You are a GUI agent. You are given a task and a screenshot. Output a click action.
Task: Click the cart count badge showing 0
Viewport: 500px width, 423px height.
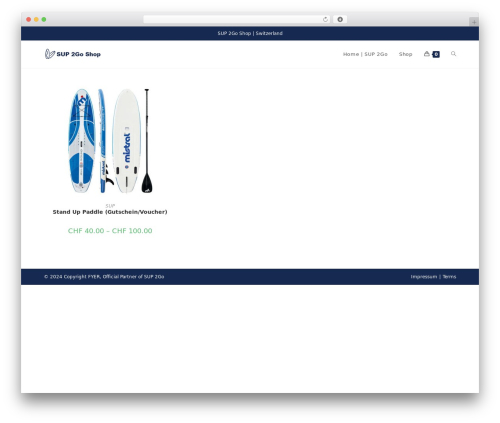pos(436,54)
